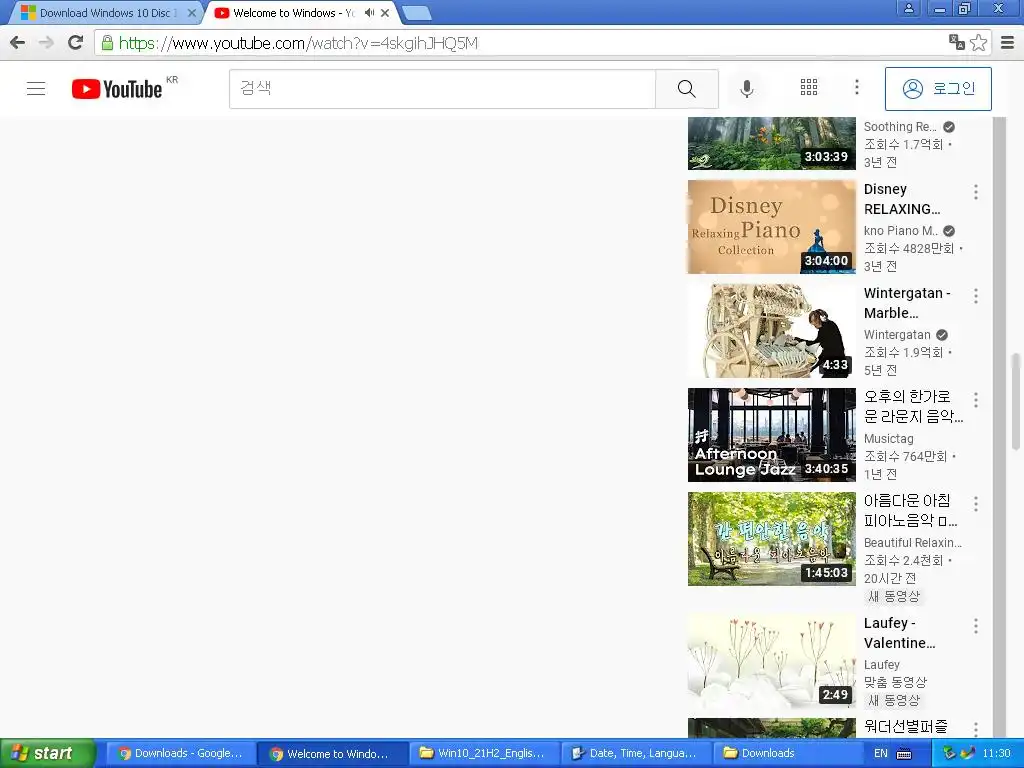Close the Download Windows 10 Disc tab

coord(191,12)
